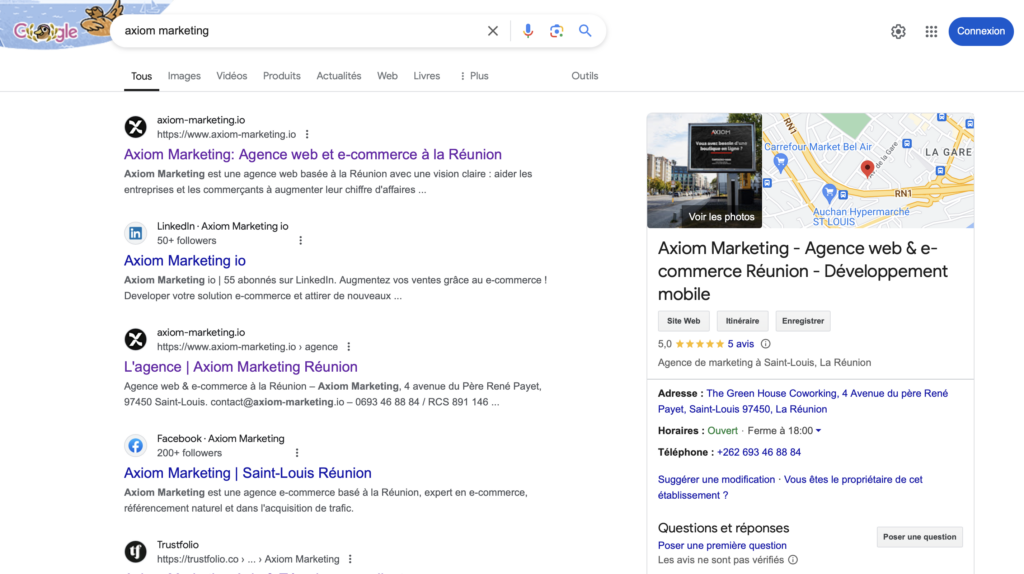Click Poser une question button
The image size is (1024, 574).
[920, 537]
